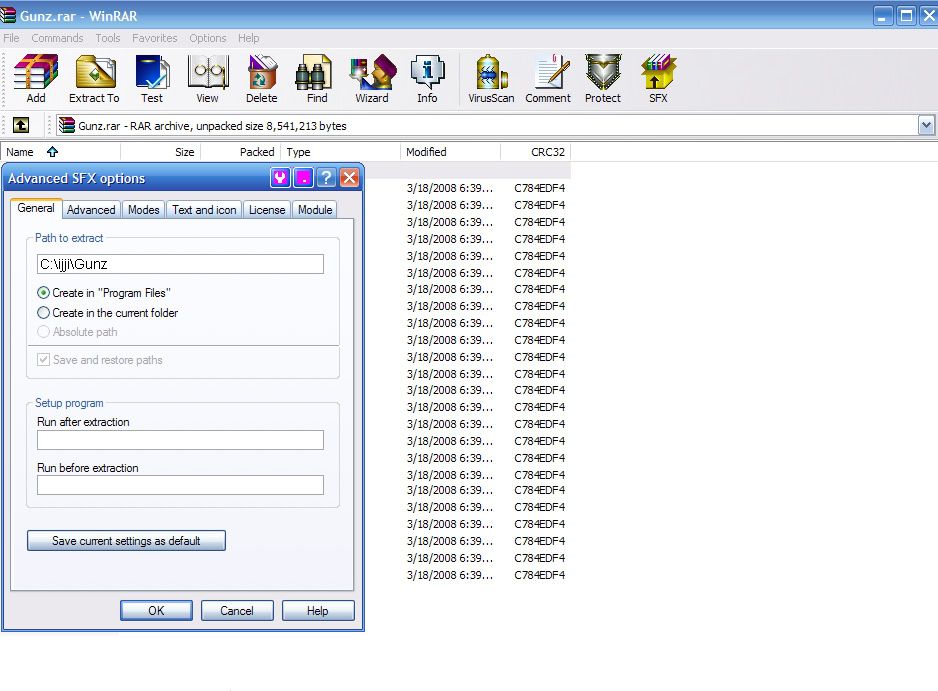Click the Protect archive icon
The height and width of the screenshot is (691, 938).
point(603,79)
